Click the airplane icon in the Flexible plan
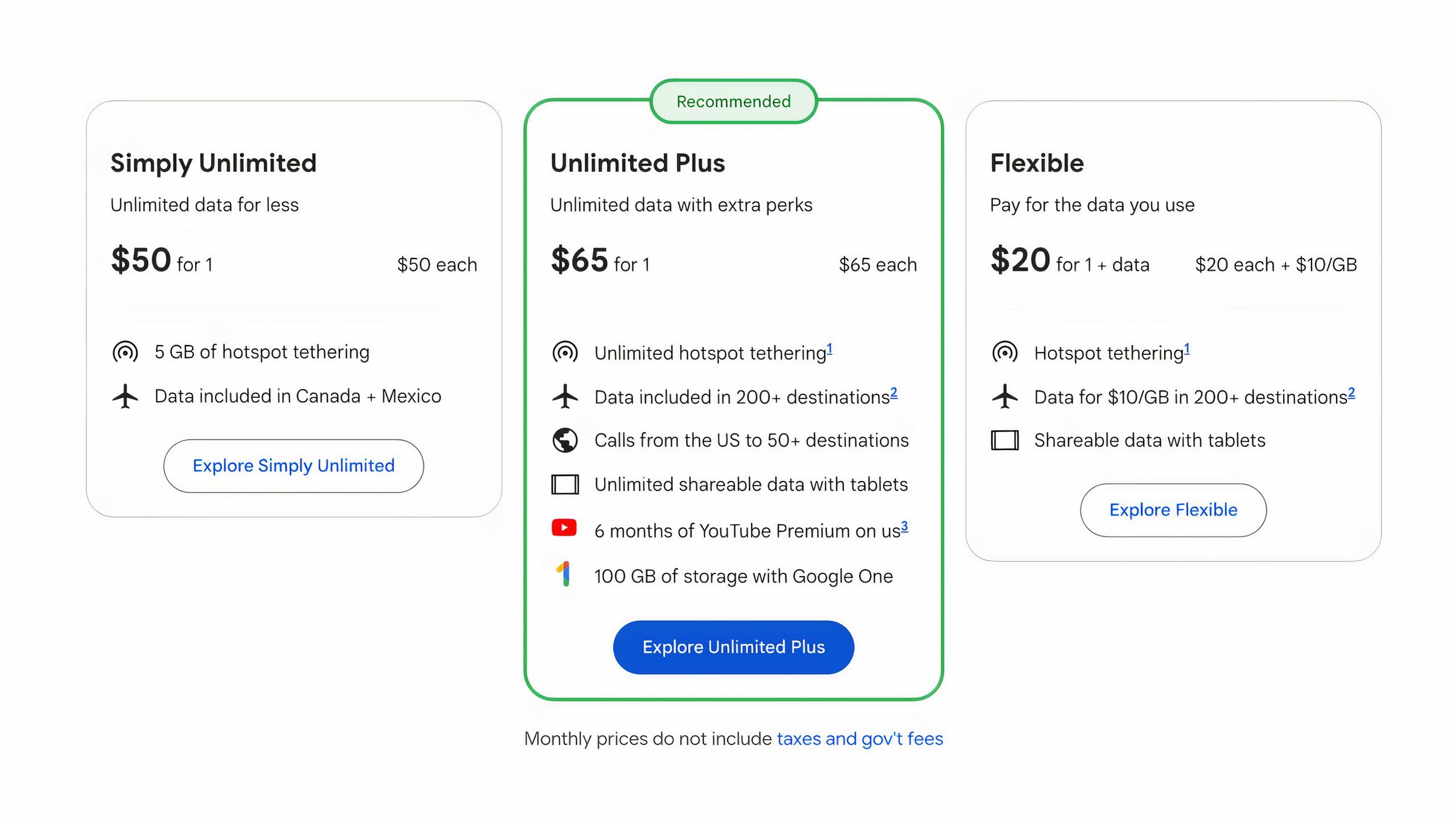 tap(1005, 396)
